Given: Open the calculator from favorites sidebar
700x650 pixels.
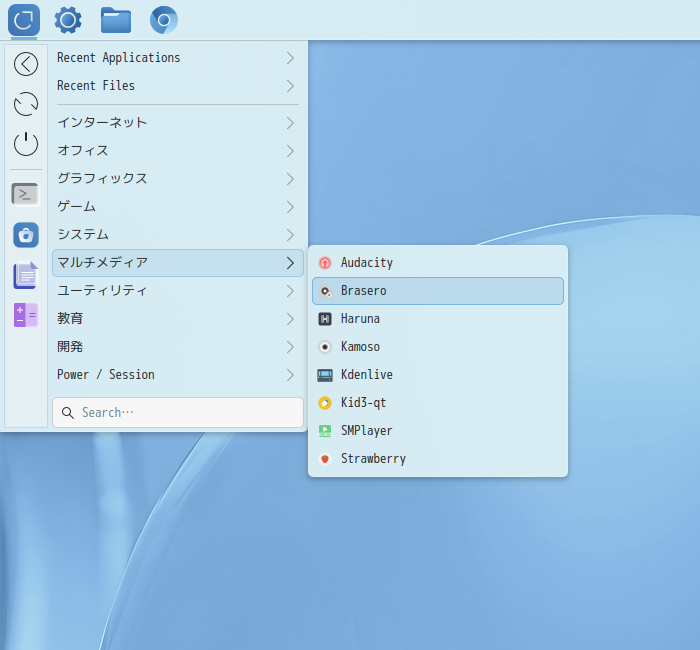Looking at the screenshot, I should pyautogui.click(x=25, y=315).
